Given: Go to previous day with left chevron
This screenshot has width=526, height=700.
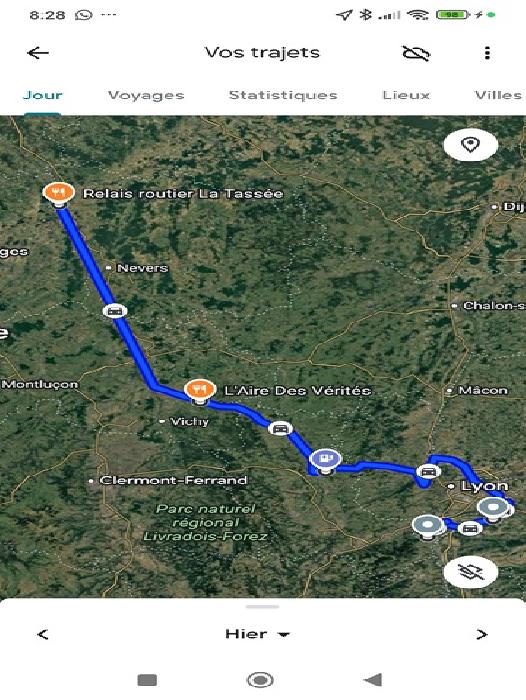Looking at the screenshot, I should point(42,634).
